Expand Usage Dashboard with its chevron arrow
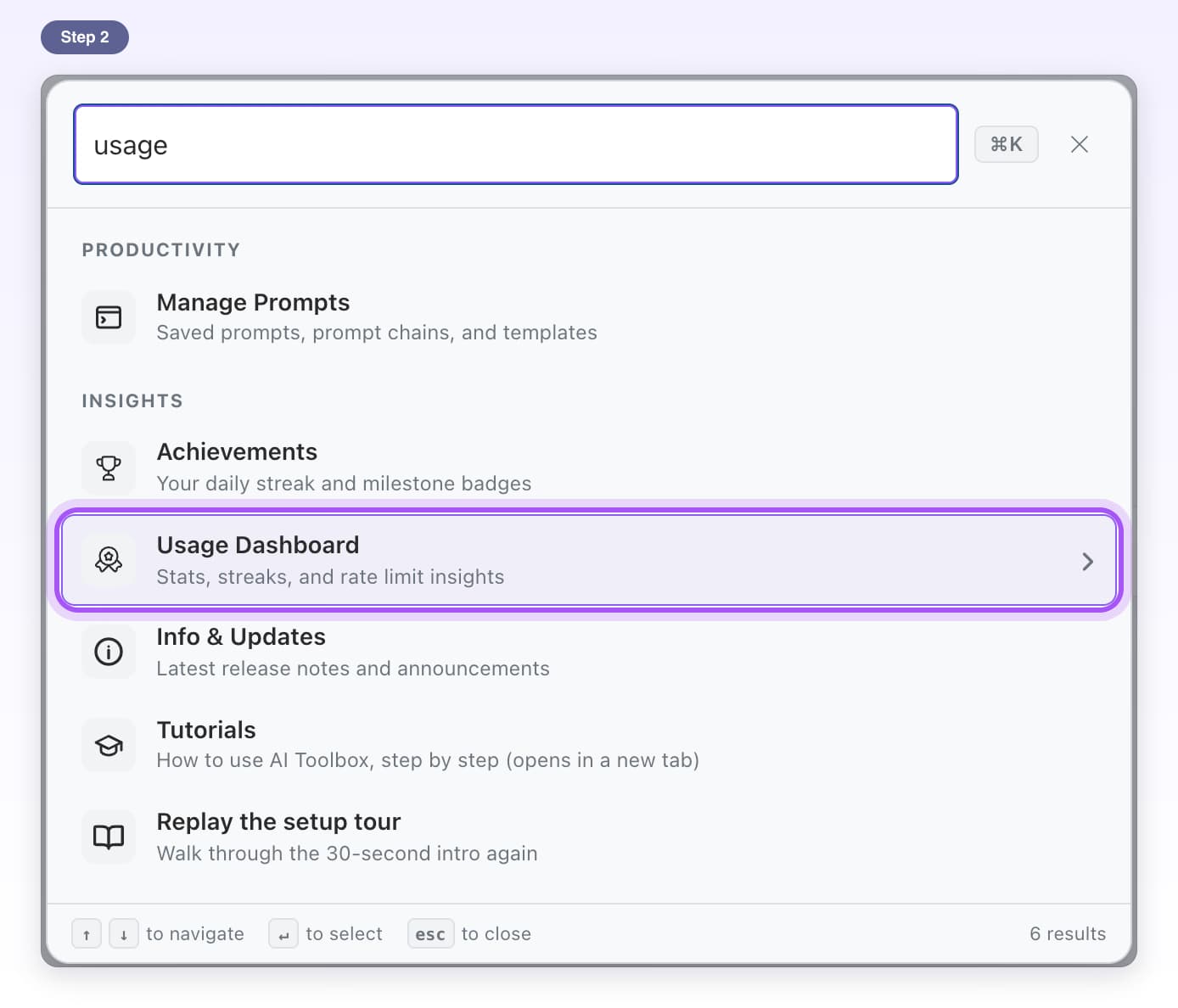Screen dimensions: 1178x1008 1088,562
